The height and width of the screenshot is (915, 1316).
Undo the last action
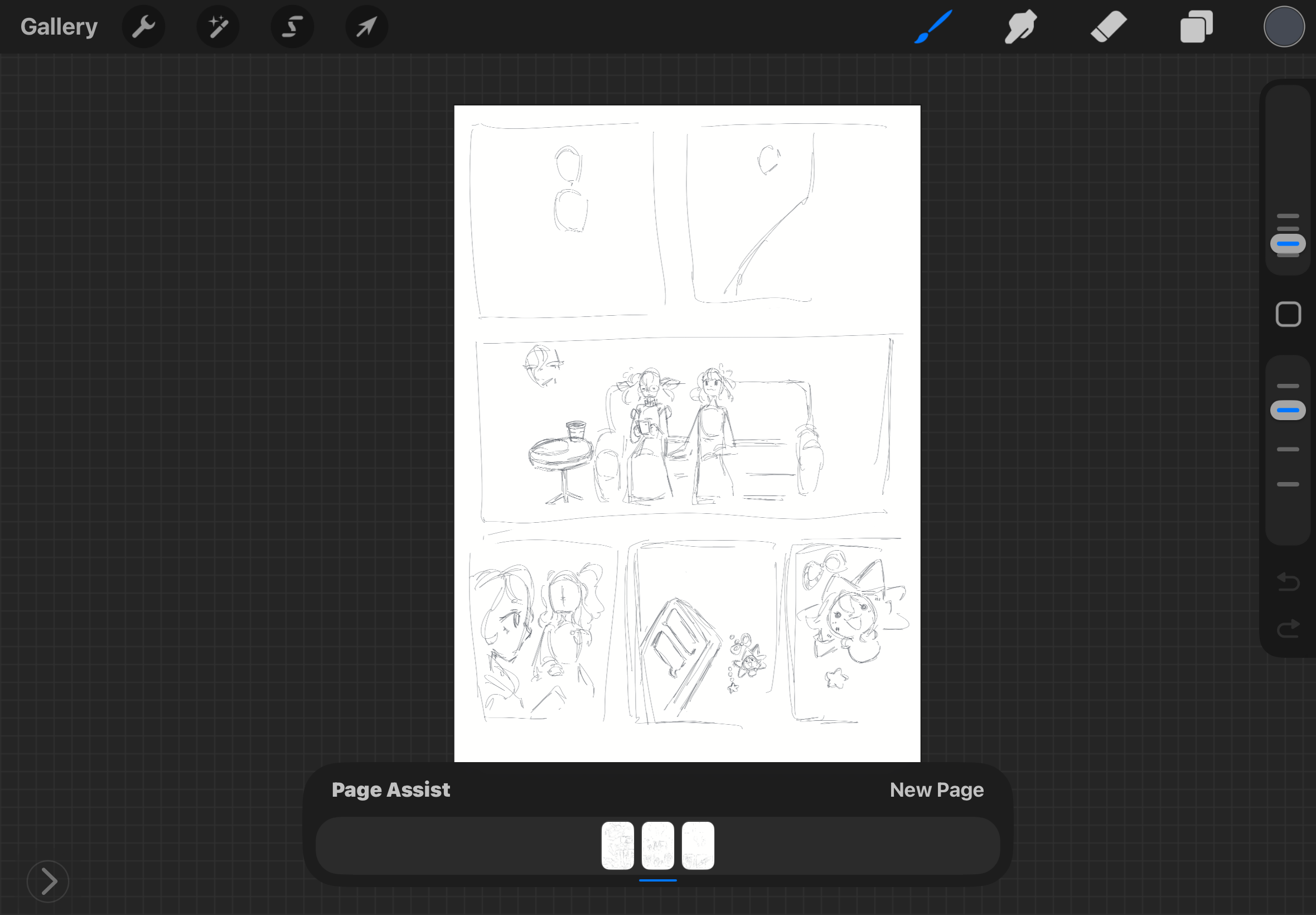click(x=1288, y=582)
